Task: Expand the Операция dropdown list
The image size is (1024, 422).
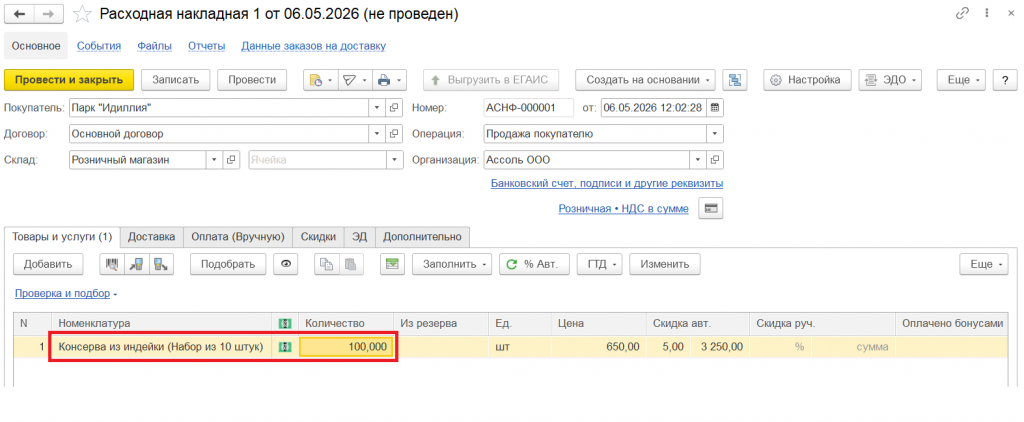Action: (715, 134)
